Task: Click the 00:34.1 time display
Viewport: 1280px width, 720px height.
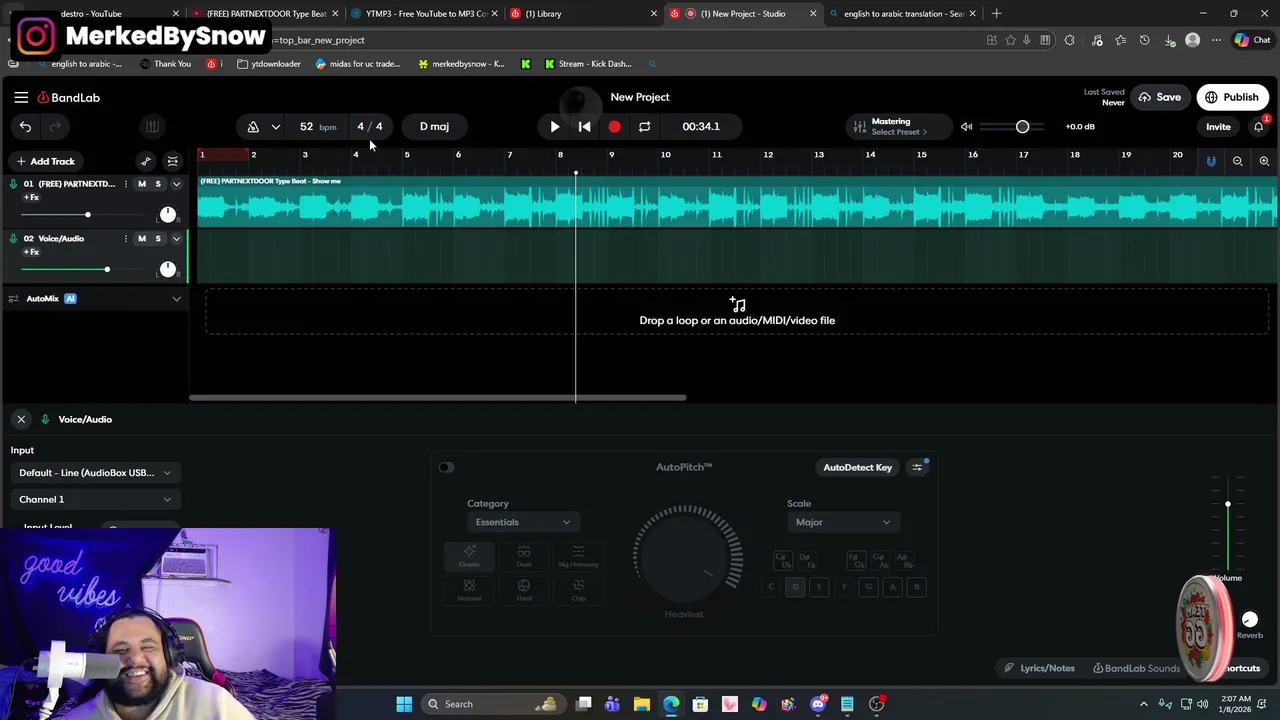Action: click(701, 126)
